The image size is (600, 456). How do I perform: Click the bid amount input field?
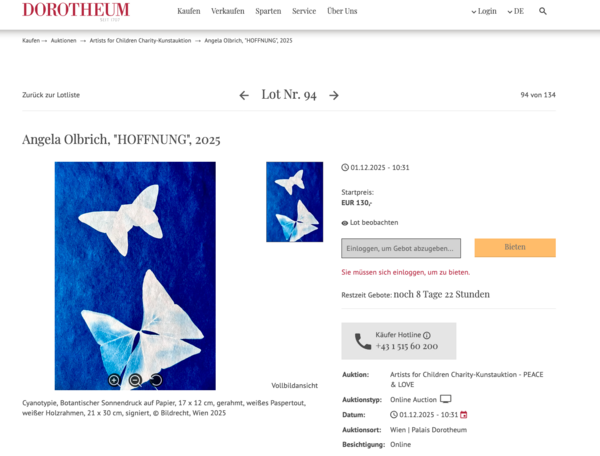[x=401, y=248]
